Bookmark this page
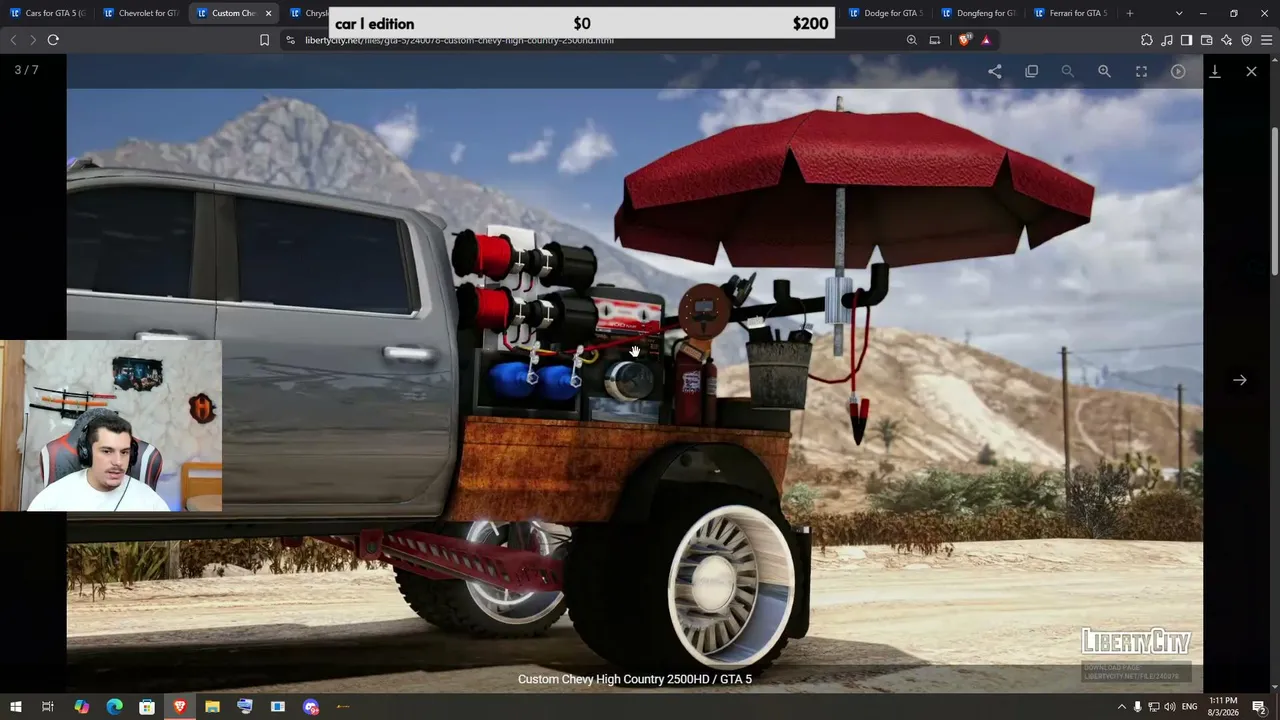The image size is (1280, 720). click(x=264, y=40)
